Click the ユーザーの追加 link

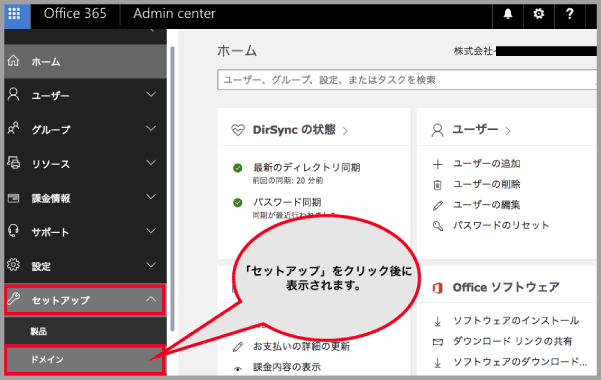coord(486,164)
